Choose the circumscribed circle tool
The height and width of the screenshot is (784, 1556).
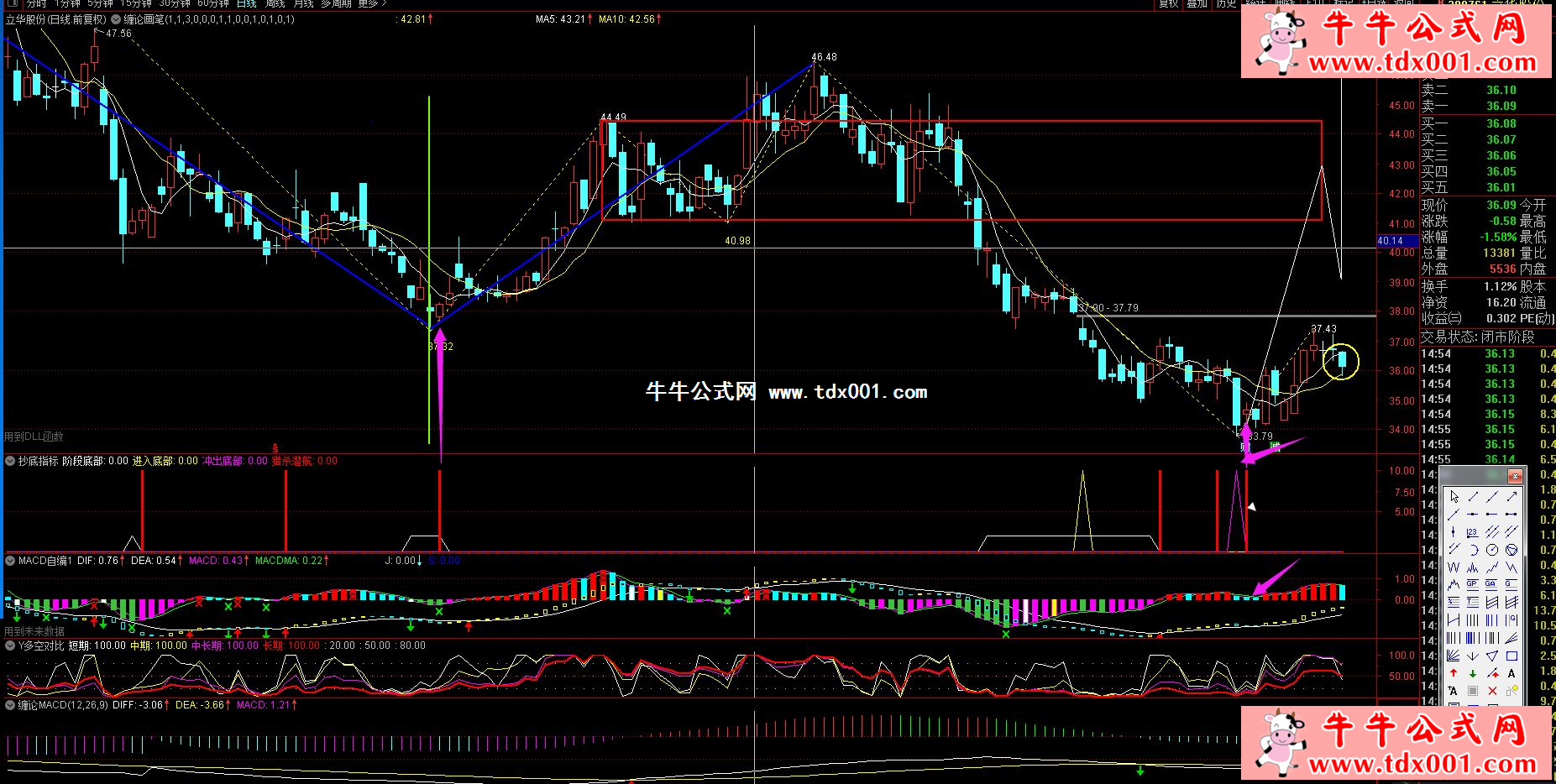[x=1511, y=550]
